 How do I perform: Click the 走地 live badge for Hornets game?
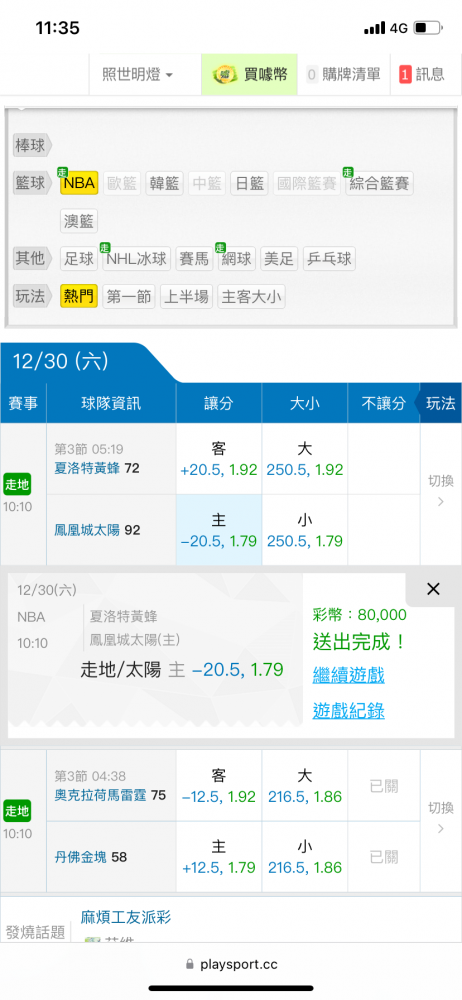tap(16, 483)
